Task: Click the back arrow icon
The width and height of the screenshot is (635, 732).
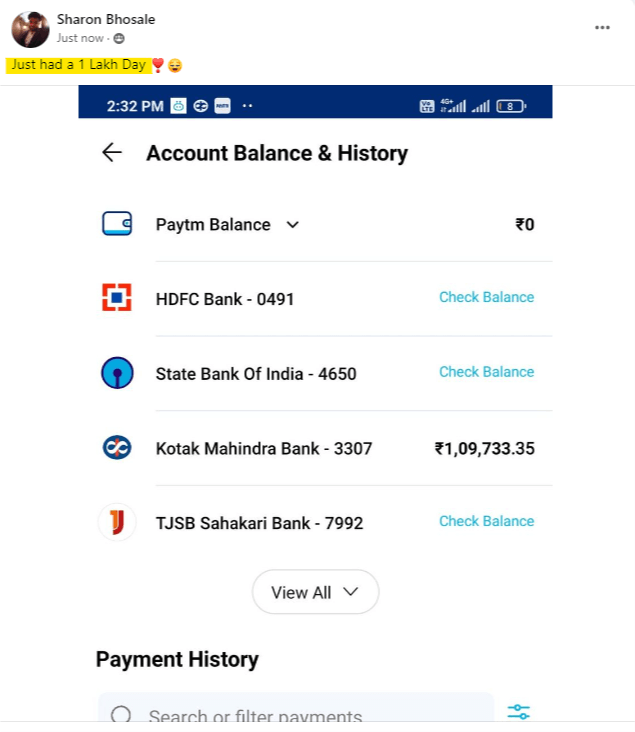Action: click(x=112, y=153)
